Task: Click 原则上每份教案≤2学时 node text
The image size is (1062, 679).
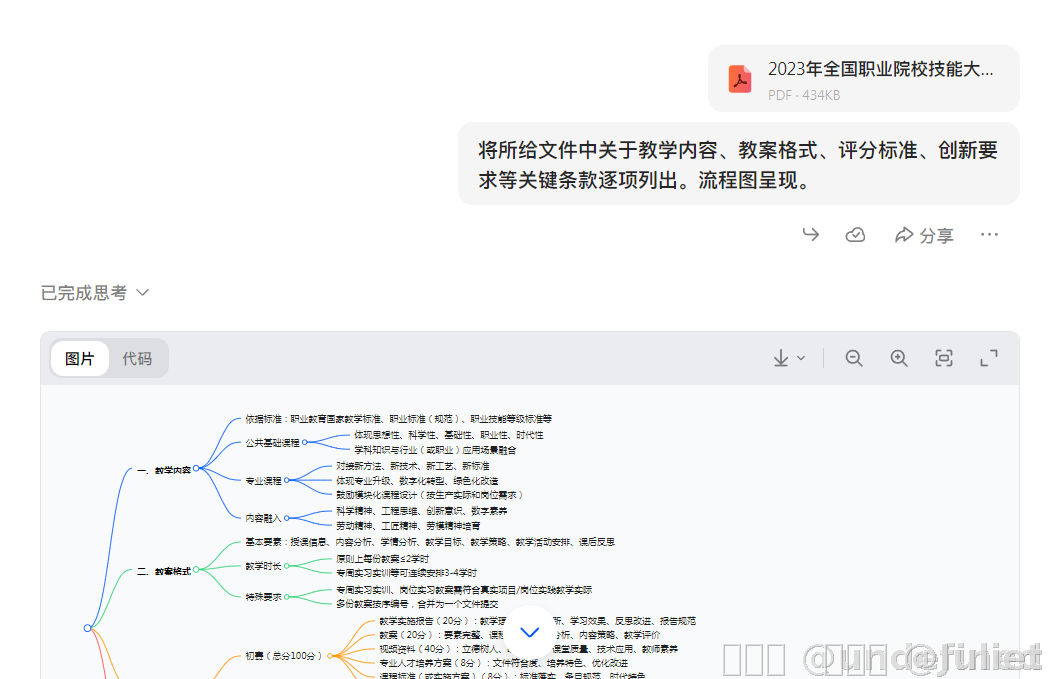Action: click(x=382, y=558)
